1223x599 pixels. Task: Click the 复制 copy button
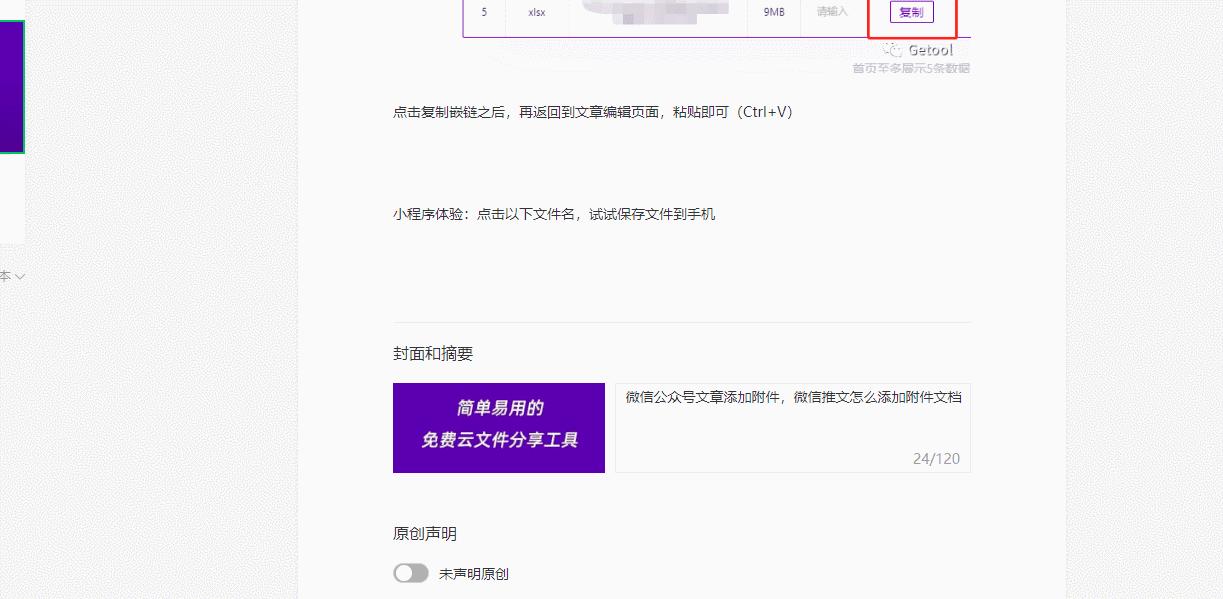coord(910,13)
